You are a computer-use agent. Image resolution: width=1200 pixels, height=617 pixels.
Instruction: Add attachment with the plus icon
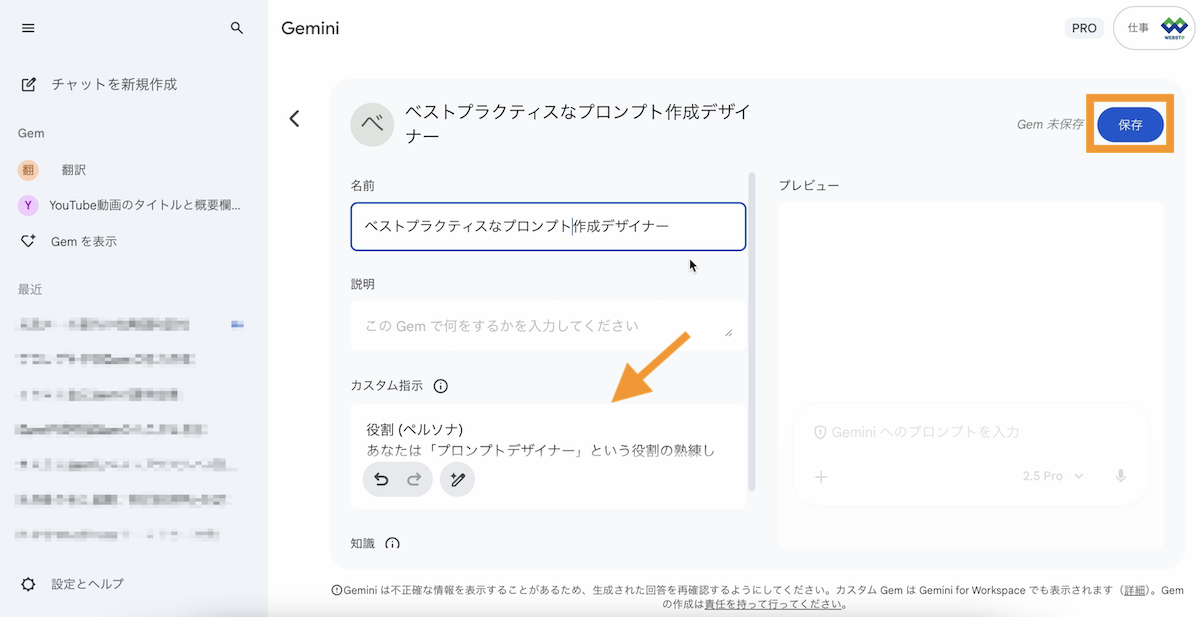(821, 477)
